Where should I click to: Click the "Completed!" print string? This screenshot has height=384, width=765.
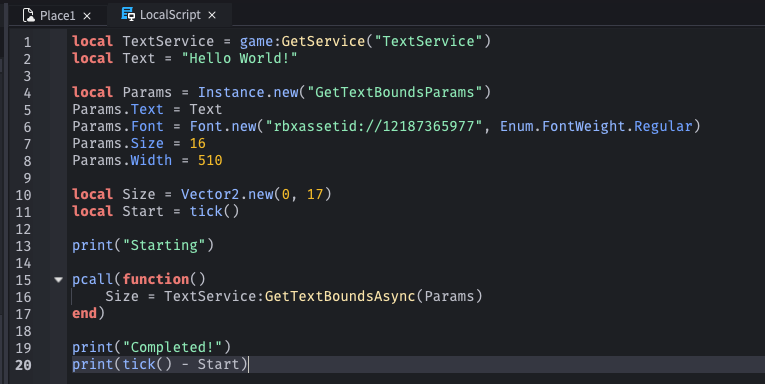point(172,347)
